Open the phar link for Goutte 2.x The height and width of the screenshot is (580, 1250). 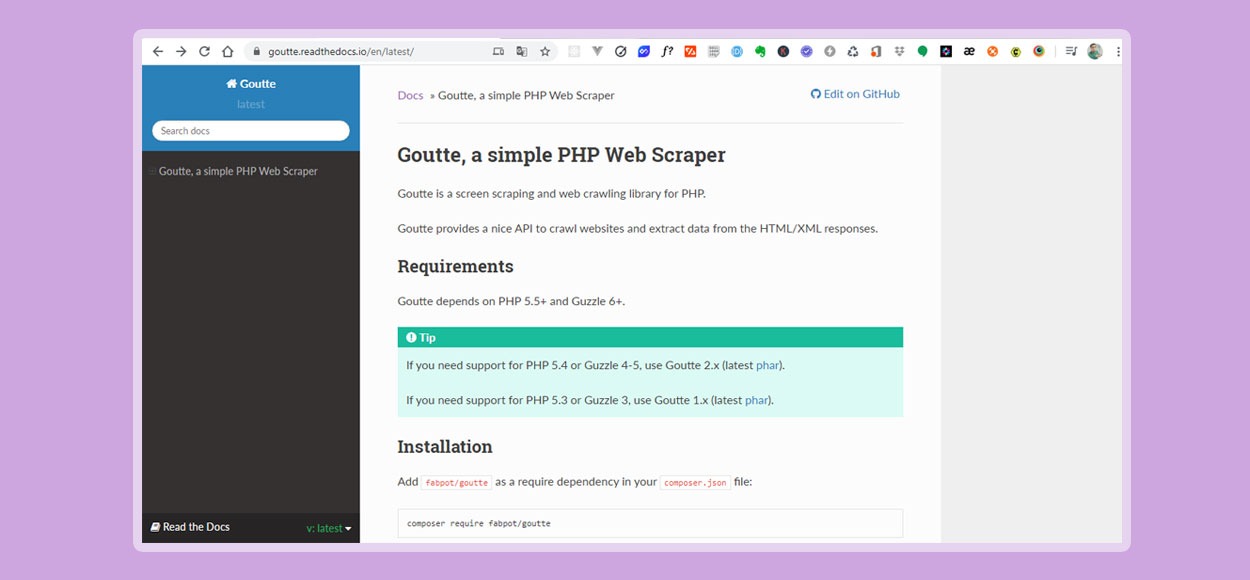(767, 365)
